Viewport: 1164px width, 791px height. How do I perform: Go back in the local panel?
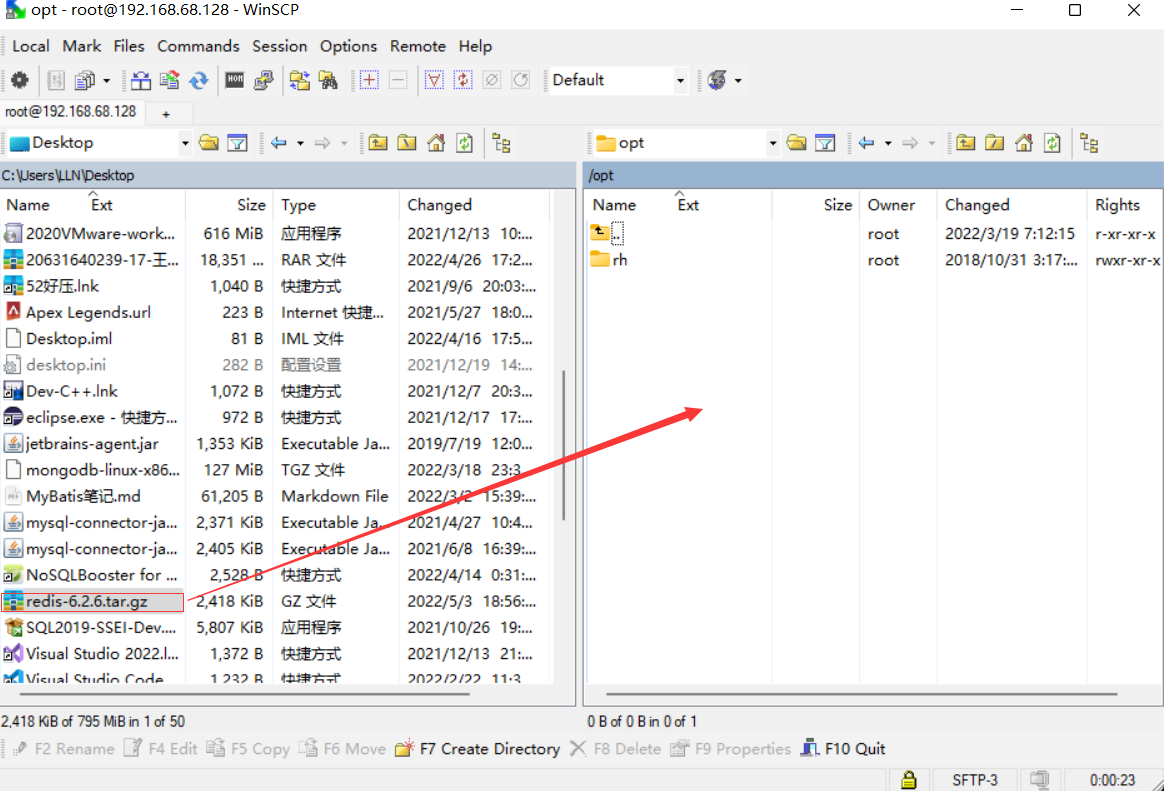[x=279, y=142]
